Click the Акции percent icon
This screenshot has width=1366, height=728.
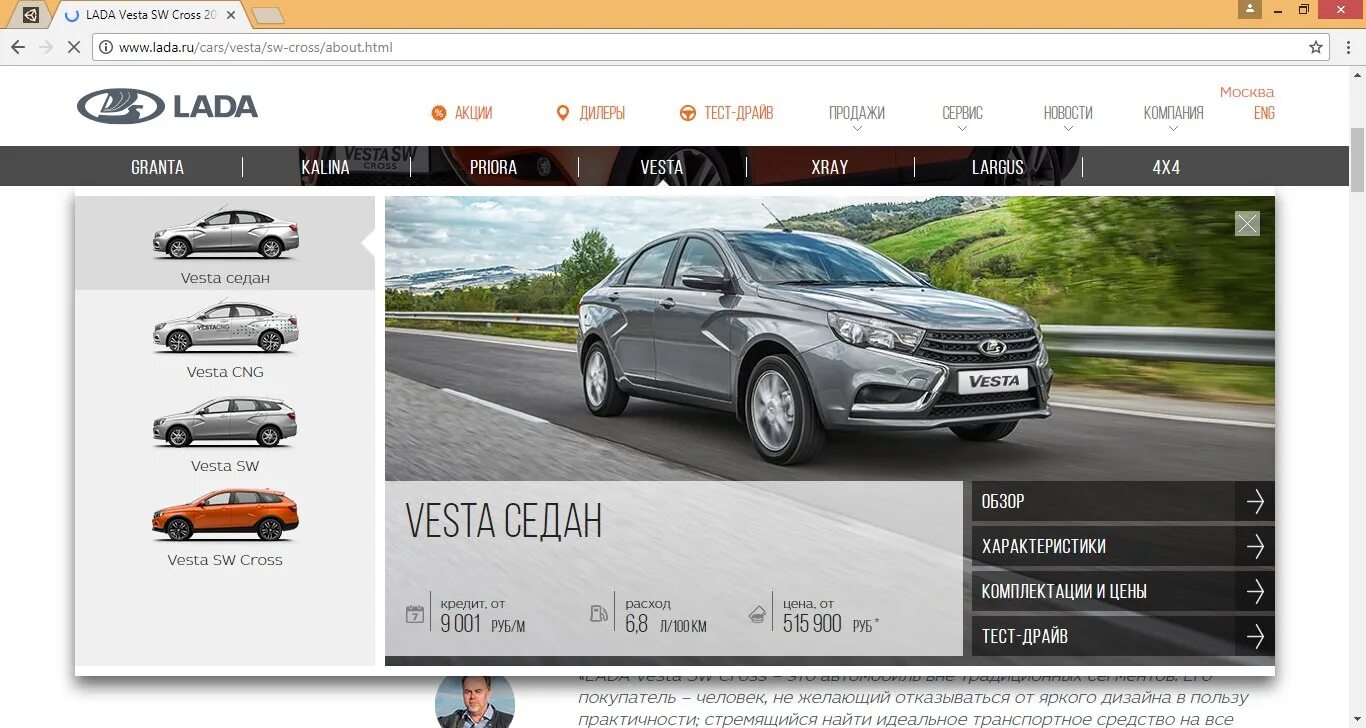pos(438,113)
